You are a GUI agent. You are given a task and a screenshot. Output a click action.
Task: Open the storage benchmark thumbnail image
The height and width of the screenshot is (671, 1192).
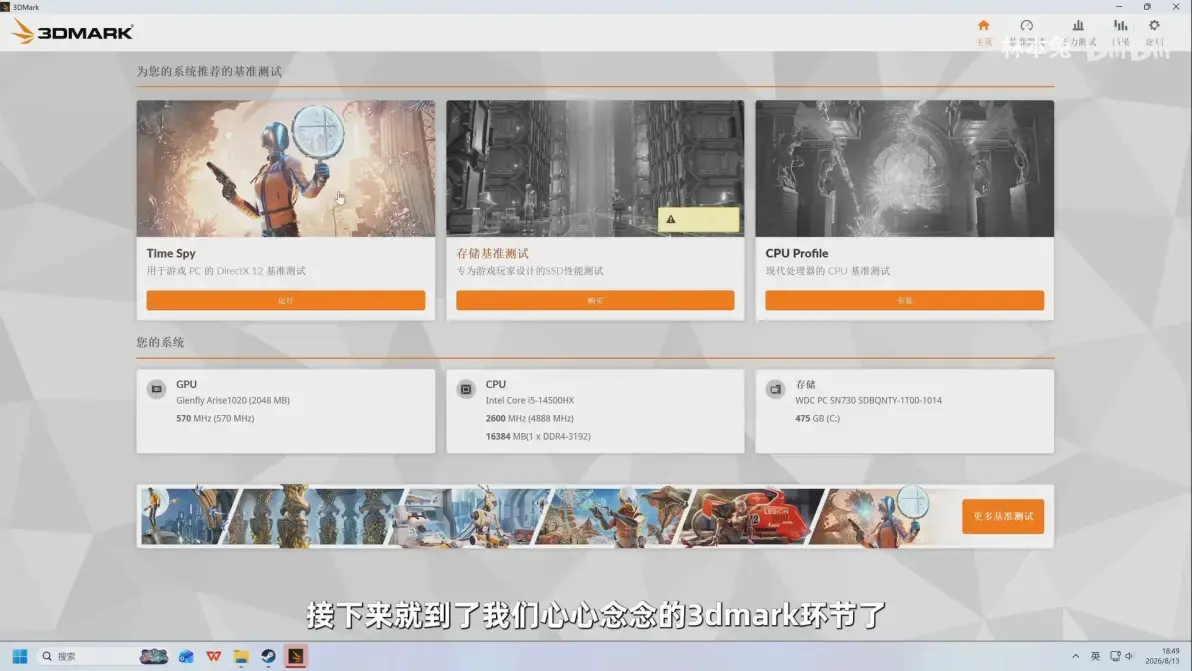click(595, 168)
